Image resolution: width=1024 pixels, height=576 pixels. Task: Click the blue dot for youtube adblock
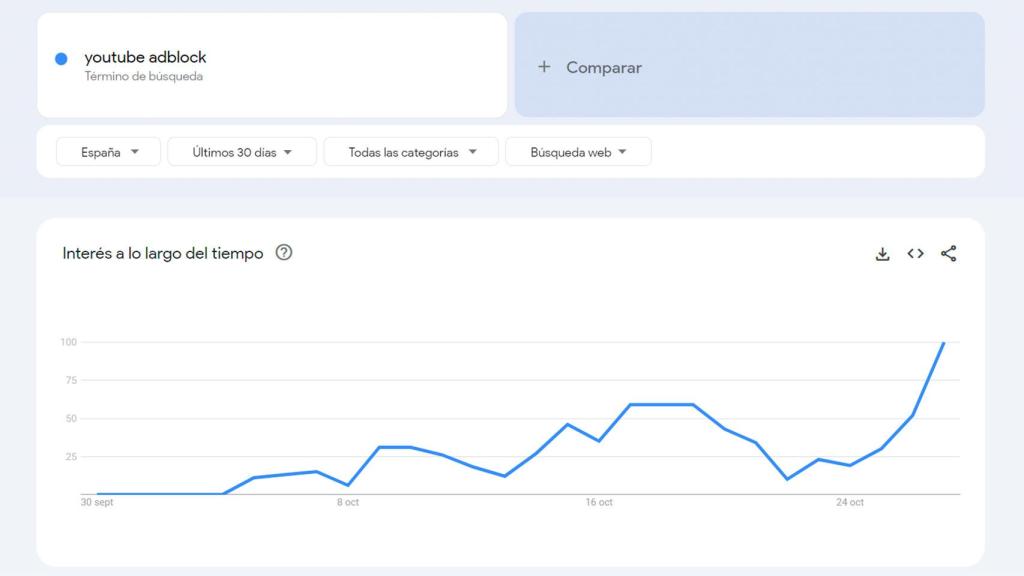pos(61,59)
